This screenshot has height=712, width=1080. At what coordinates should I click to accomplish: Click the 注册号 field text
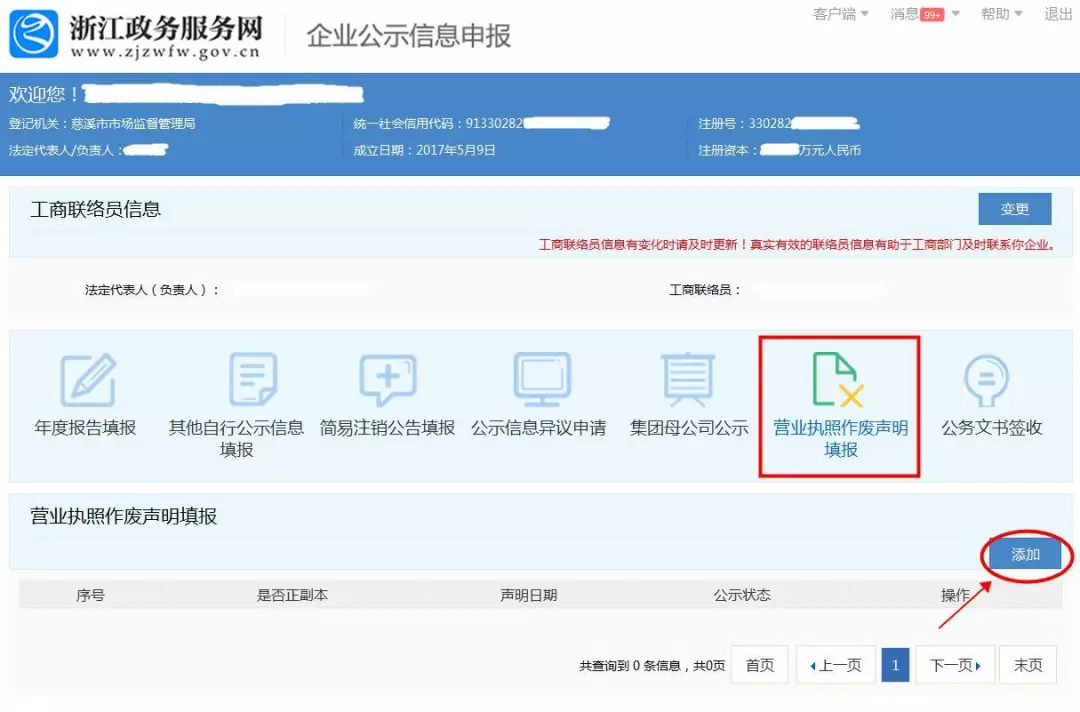pyautogui.click(x=778, y=123)
